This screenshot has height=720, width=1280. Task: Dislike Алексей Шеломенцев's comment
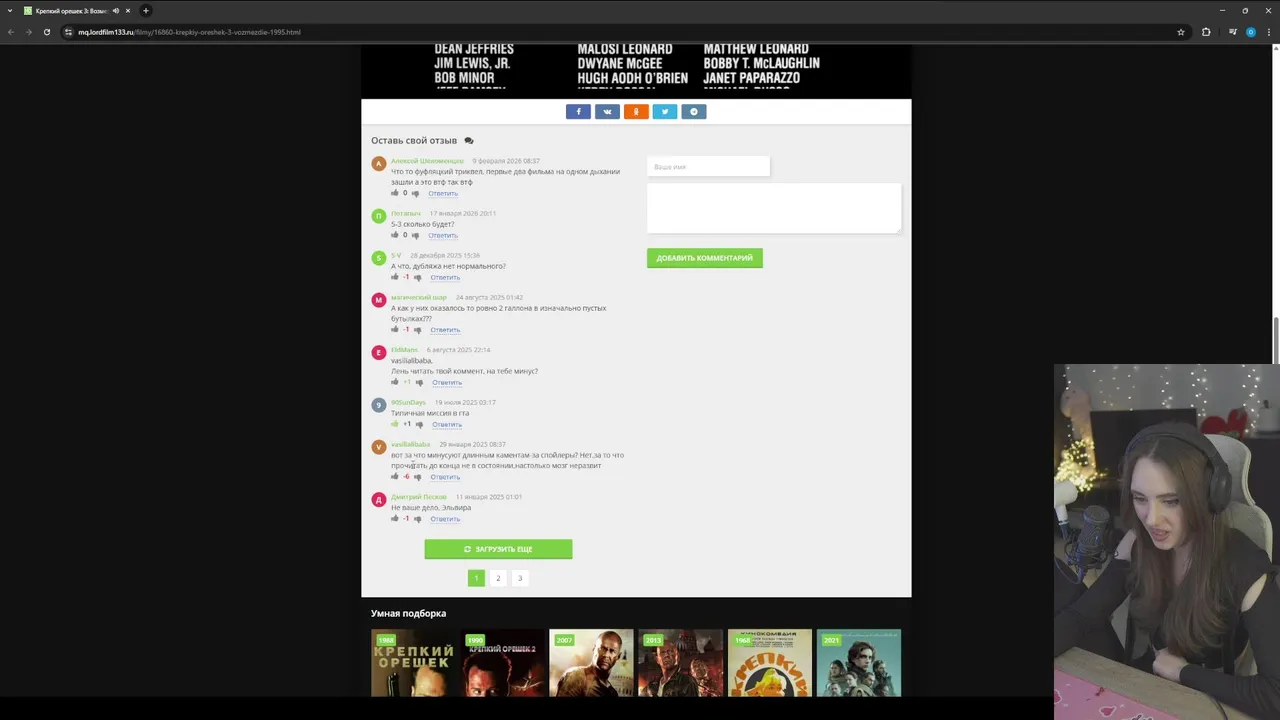(x=416, y=193)
